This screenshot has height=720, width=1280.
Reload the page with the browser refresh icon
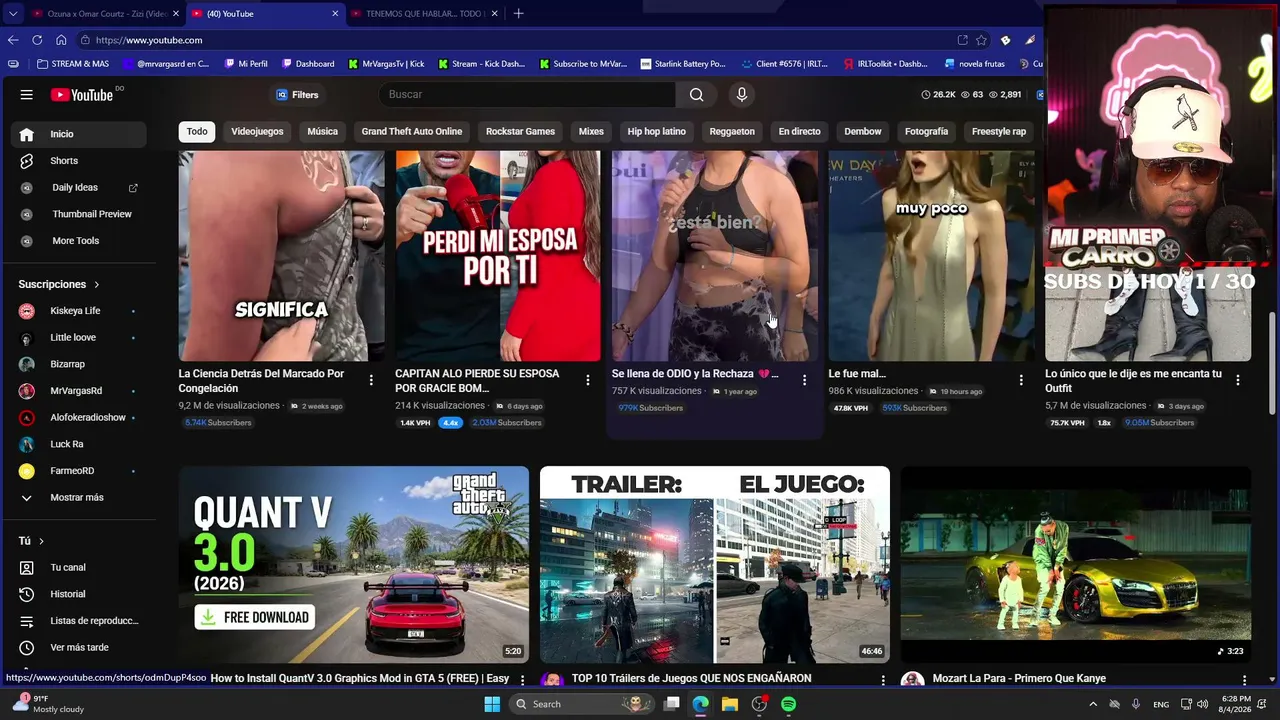tap(37, 40)
